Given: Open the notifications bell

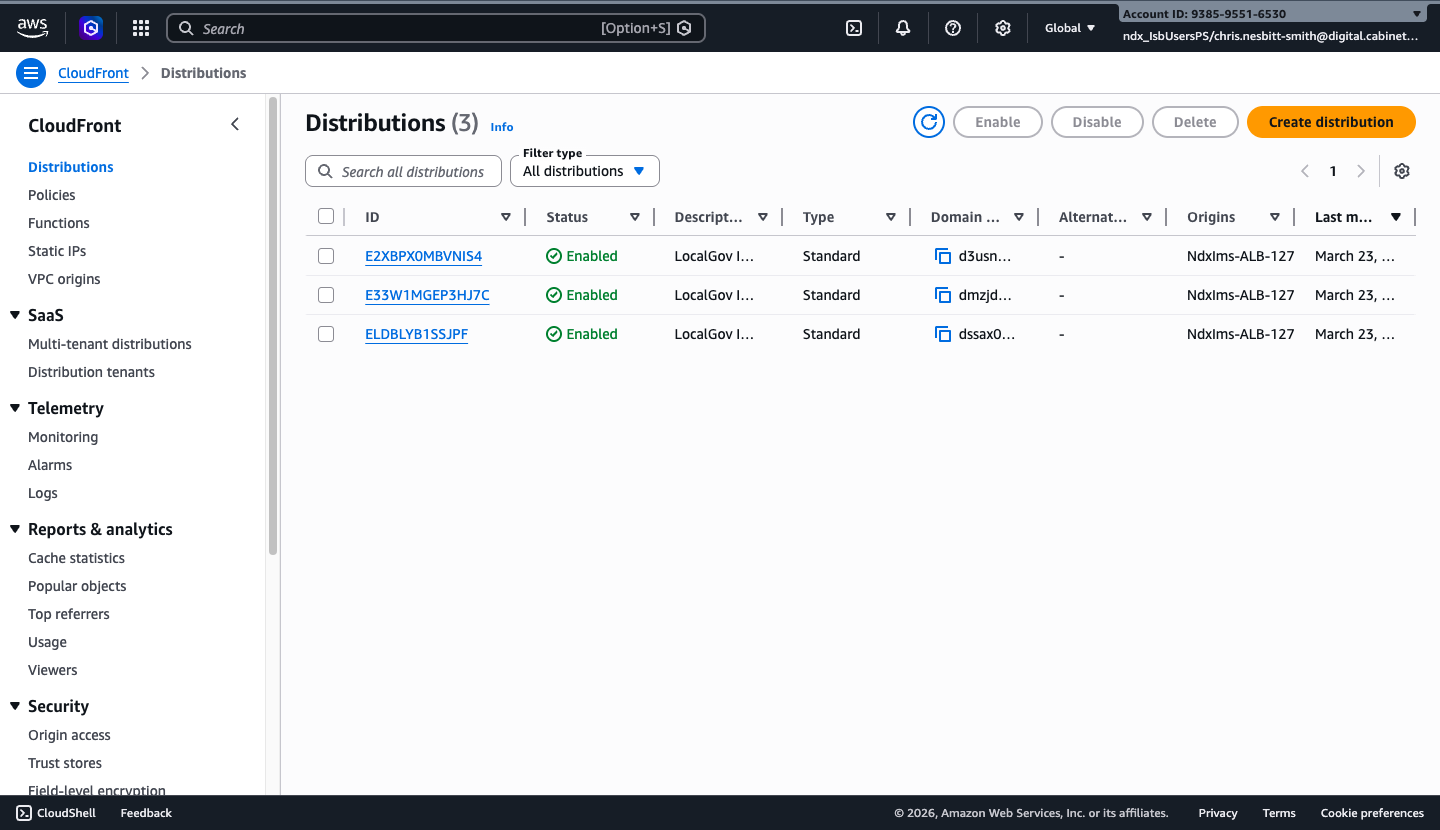Looking at the screenshot, I should coord(902,27).
